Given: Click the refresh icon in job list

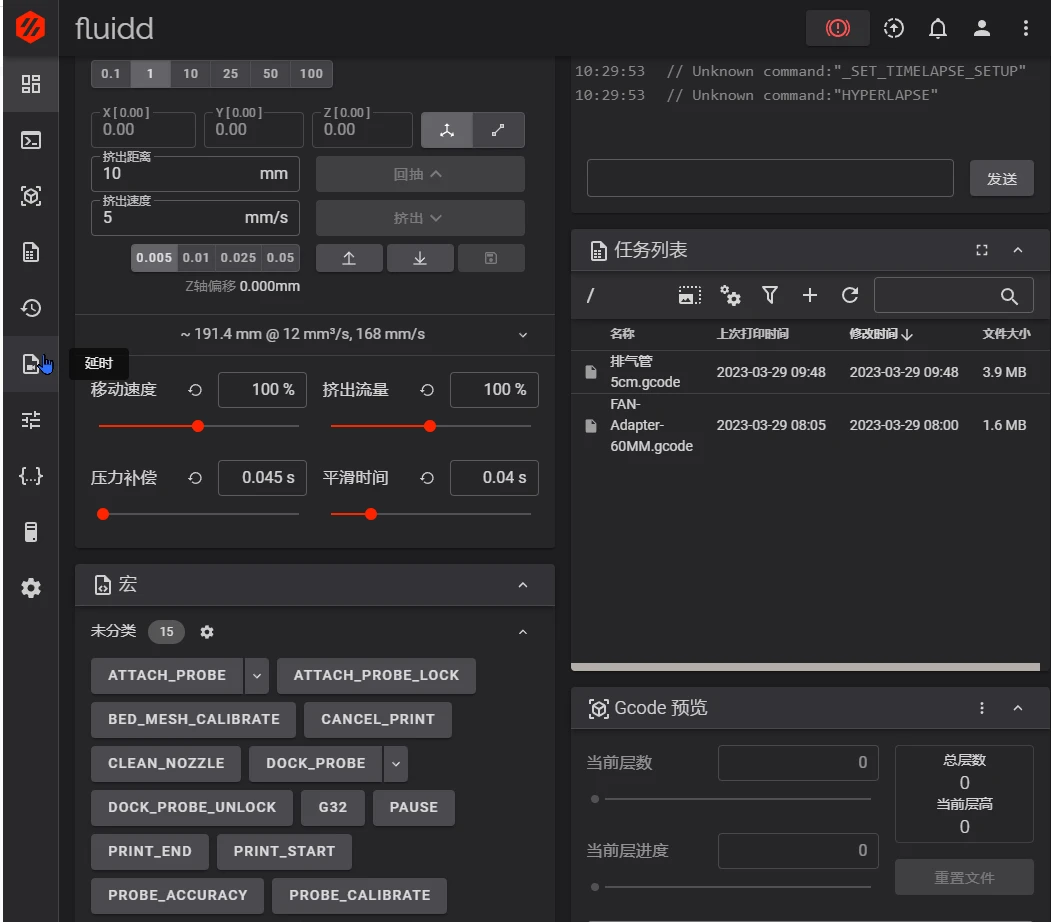Looking at the screenshot, I should [850, 295].
